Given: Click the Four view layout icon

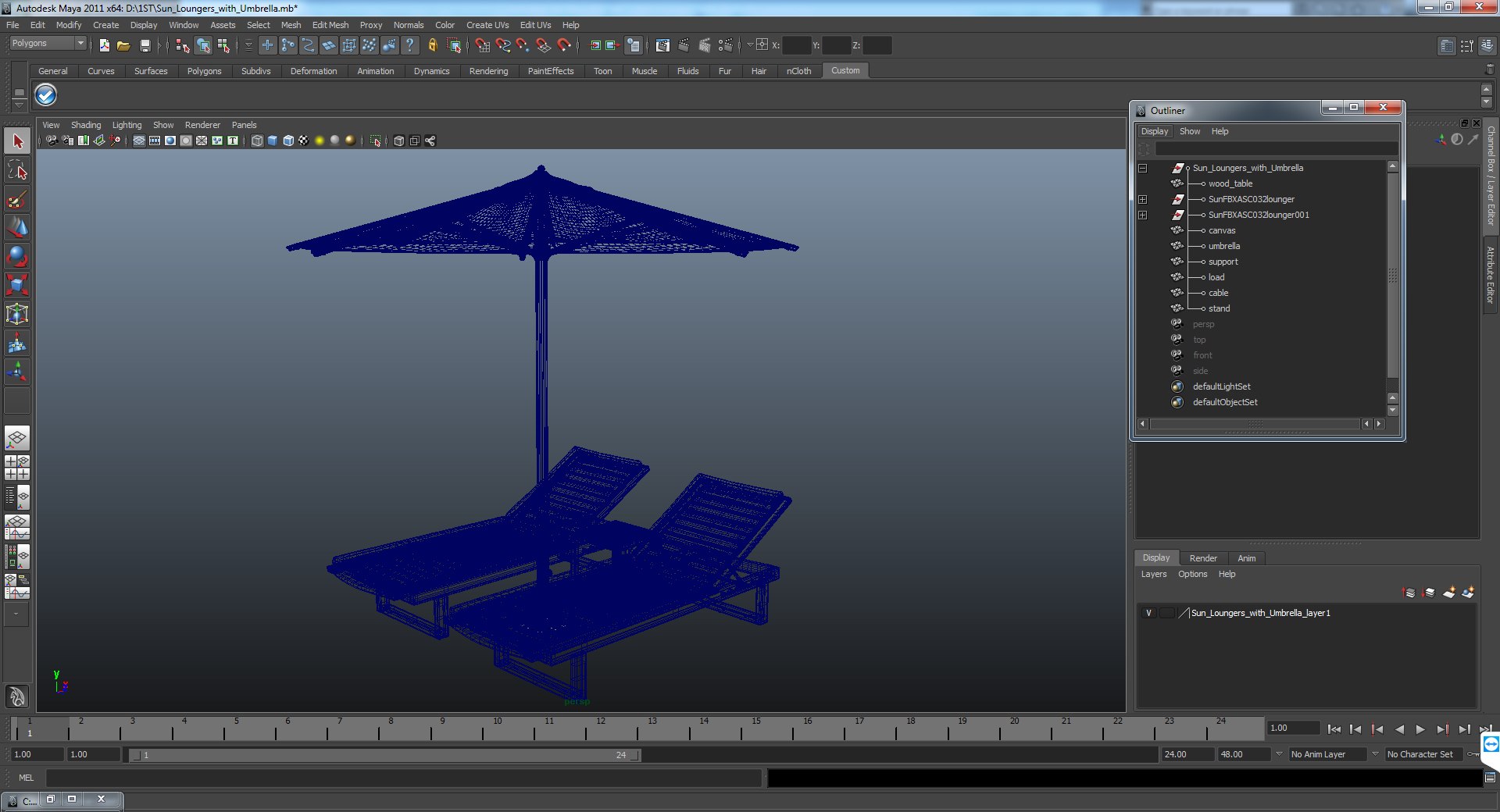Looking at the screenshot, I should pos(17,468).
